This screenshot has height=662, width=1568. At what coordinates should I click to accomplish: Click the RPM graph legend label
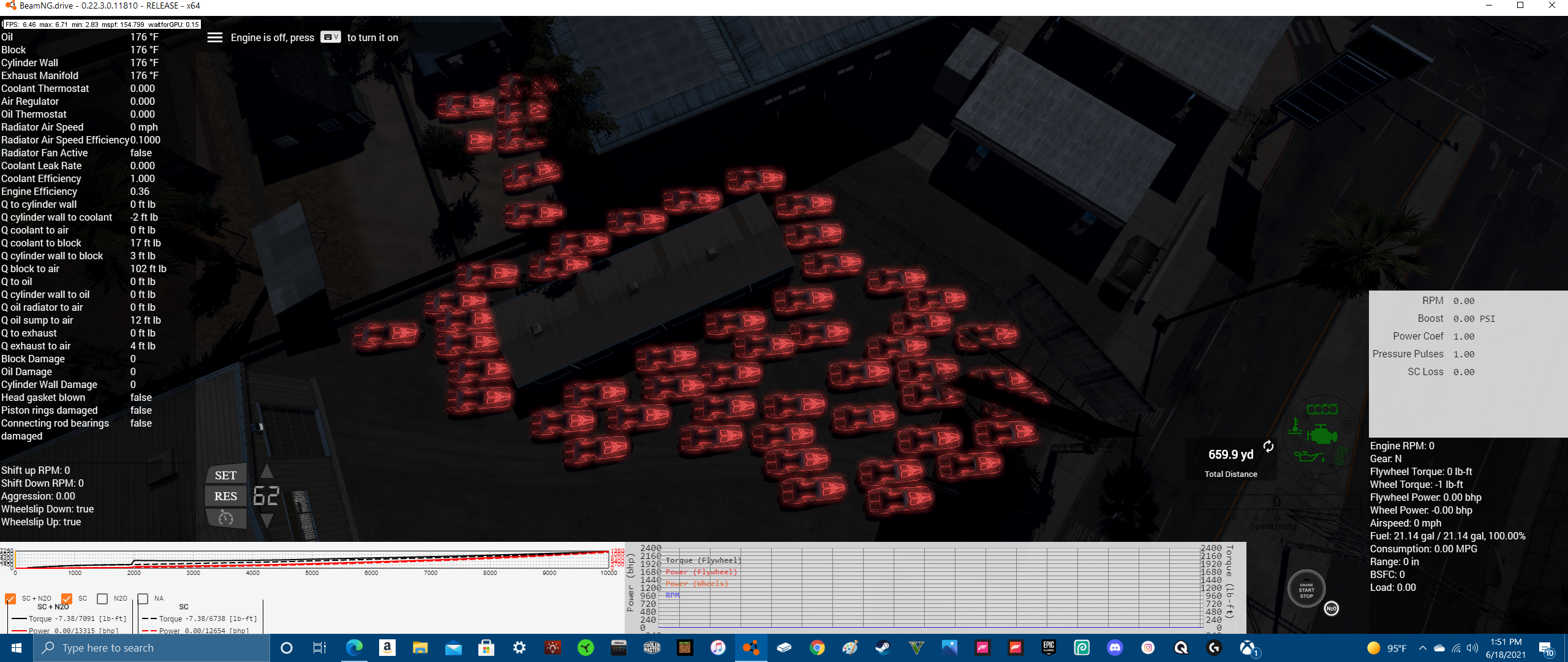pyautogui.click(x=673, y=595)
